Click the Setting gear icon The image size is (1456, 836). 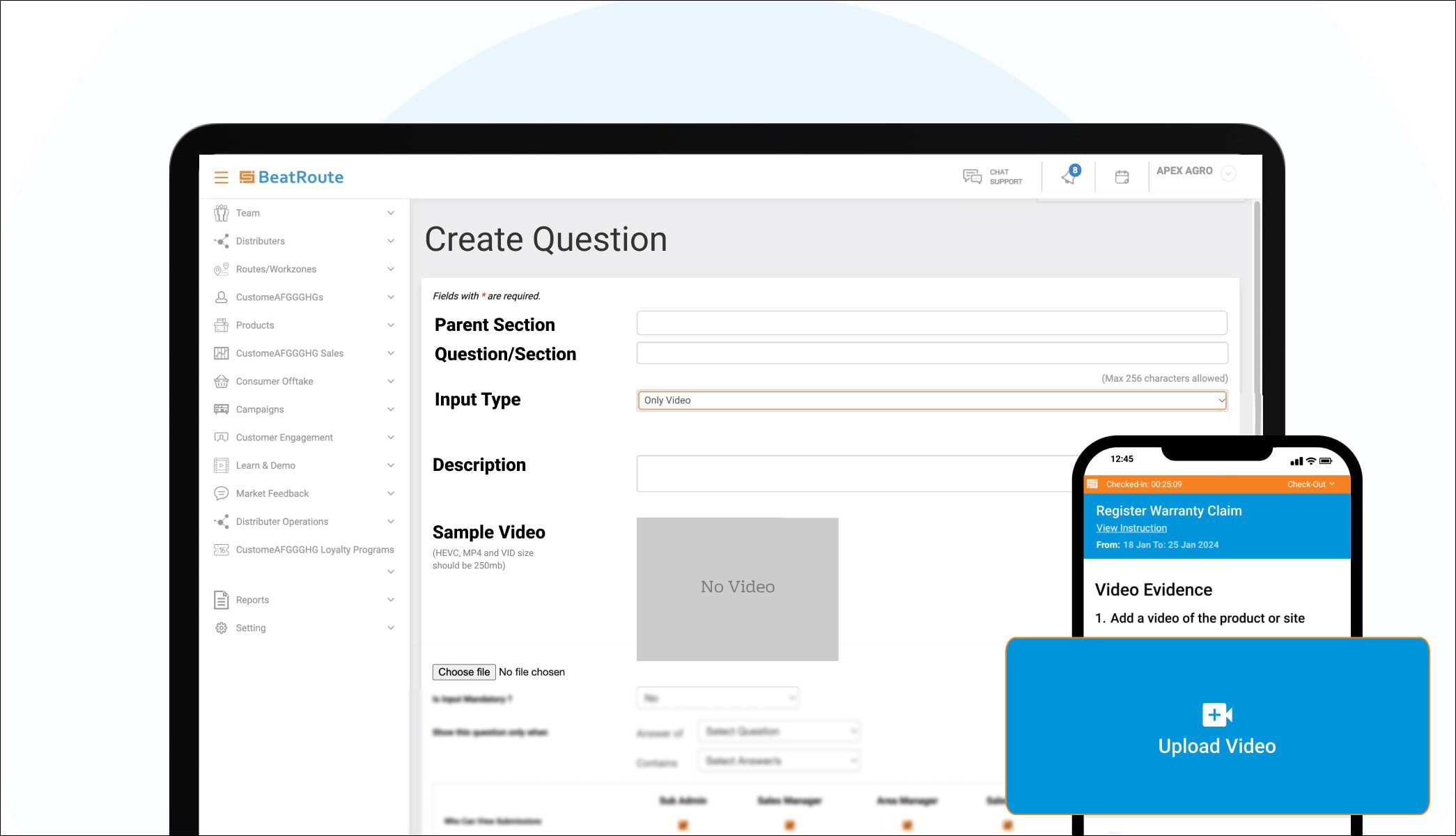click(221, 628)
